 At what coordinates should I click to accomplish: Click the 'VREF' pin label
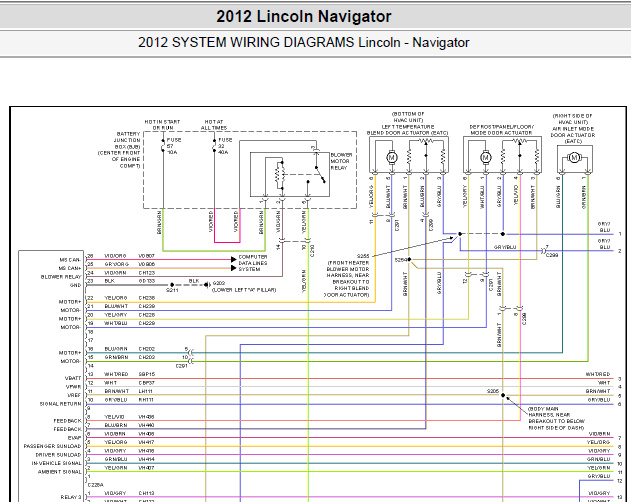(x=74, y=395)
